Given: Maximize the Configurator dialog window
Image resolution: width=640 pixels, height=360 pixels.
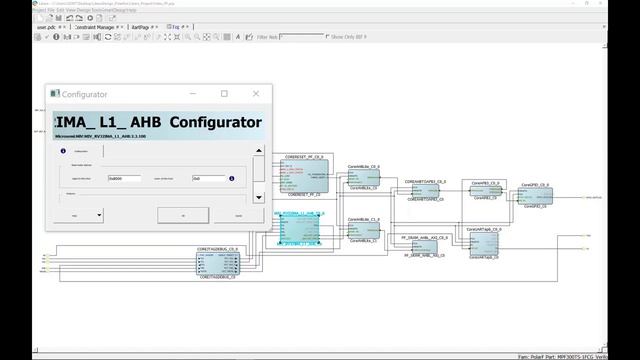Looking at the screenshot, I should (x=224, y=94).
